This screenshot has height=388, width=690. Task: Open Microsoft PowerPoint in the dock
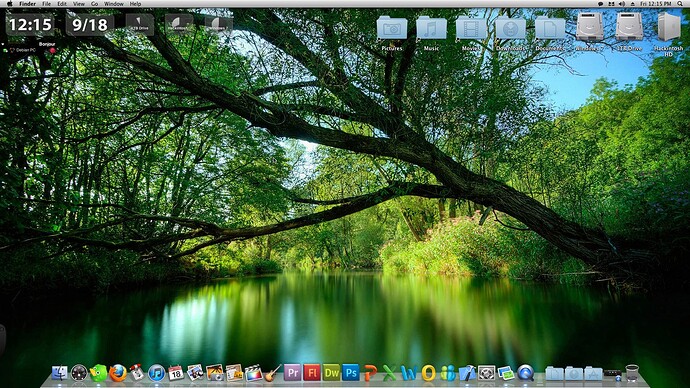coord(370,373)
